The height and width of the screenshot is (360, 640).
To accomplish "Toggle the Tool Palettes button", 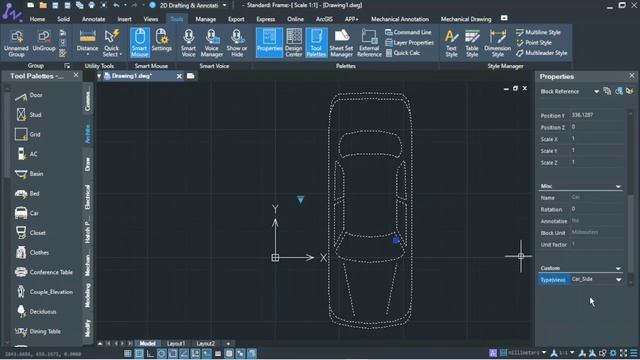I will click(x=316, y=43).
